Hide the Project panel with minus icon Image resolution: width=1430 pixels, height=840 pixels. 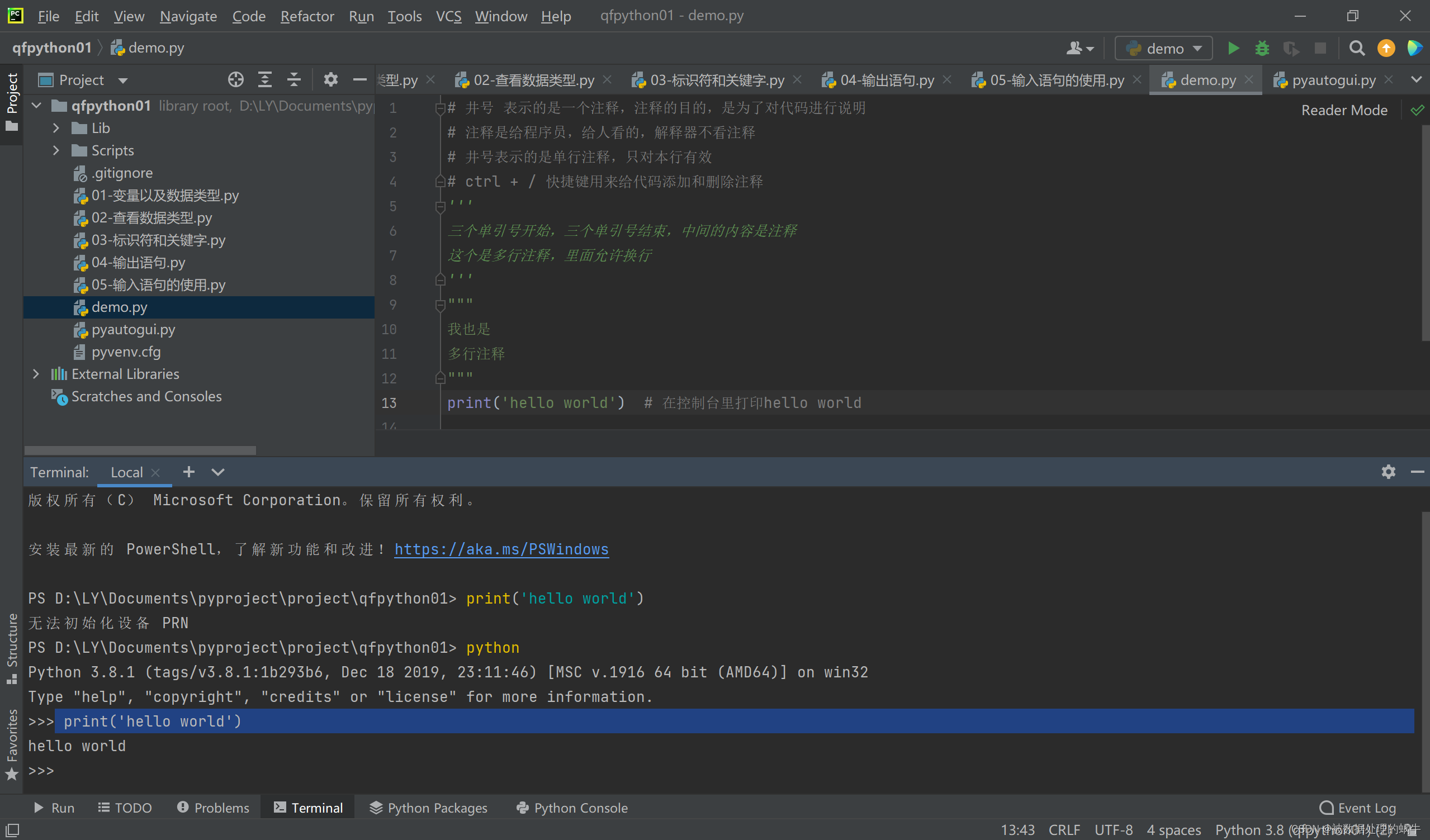(359, 79)
